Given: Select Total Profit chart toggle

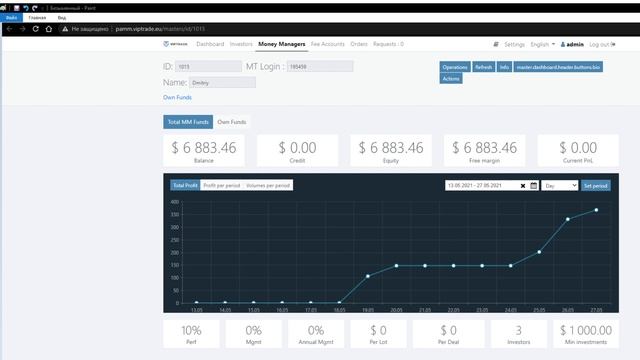Looking at the screenshot, I should (x=185, y=185).
